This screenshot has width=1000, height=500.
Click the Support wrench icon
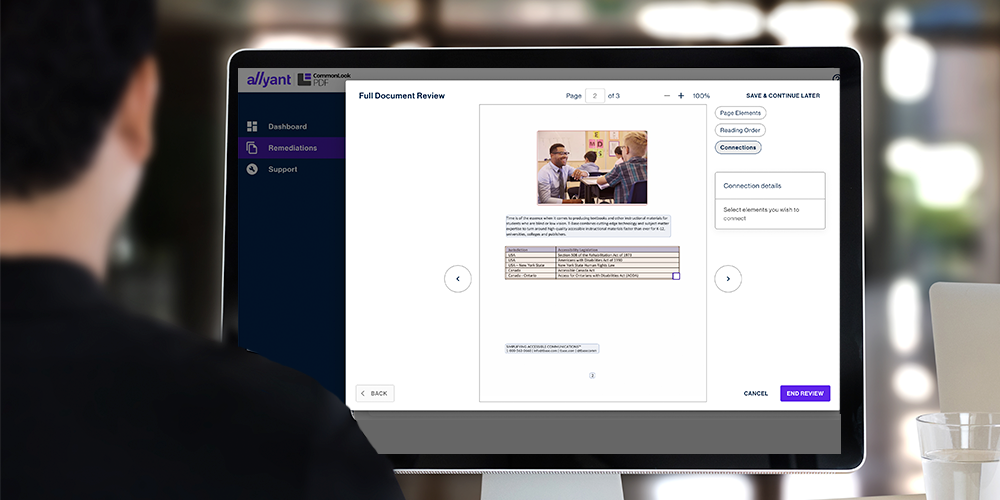pyautogui.click(x=252, y=170)
